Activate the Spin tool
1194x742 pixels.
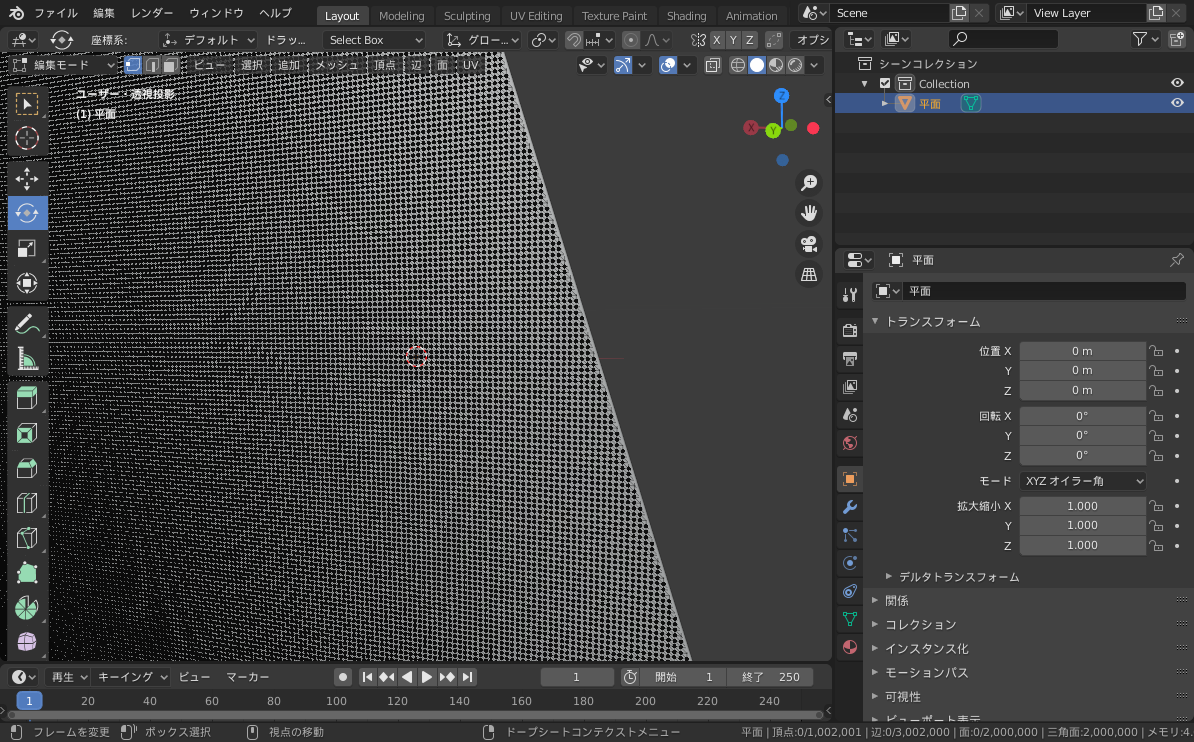point(27,608)
